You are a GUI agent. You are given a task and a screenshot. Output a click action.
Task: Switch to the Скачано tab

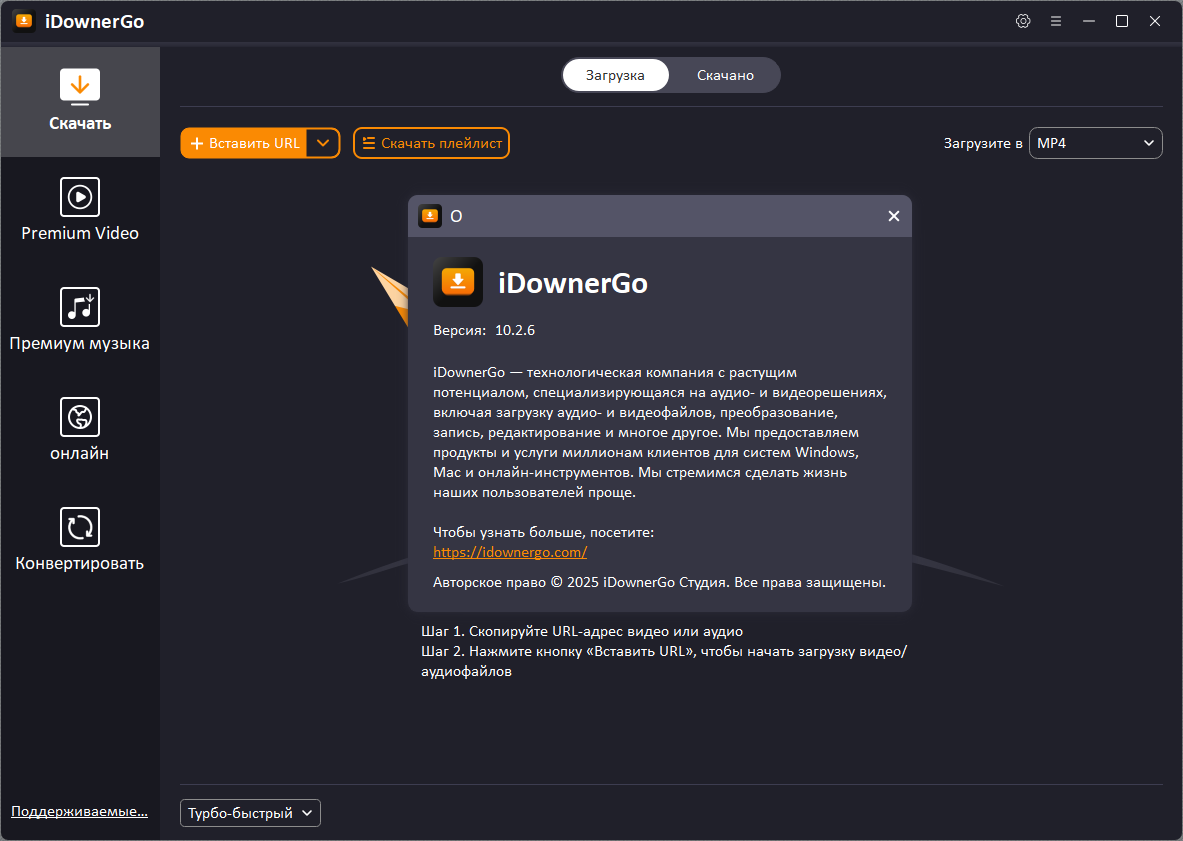click(725, 75)
